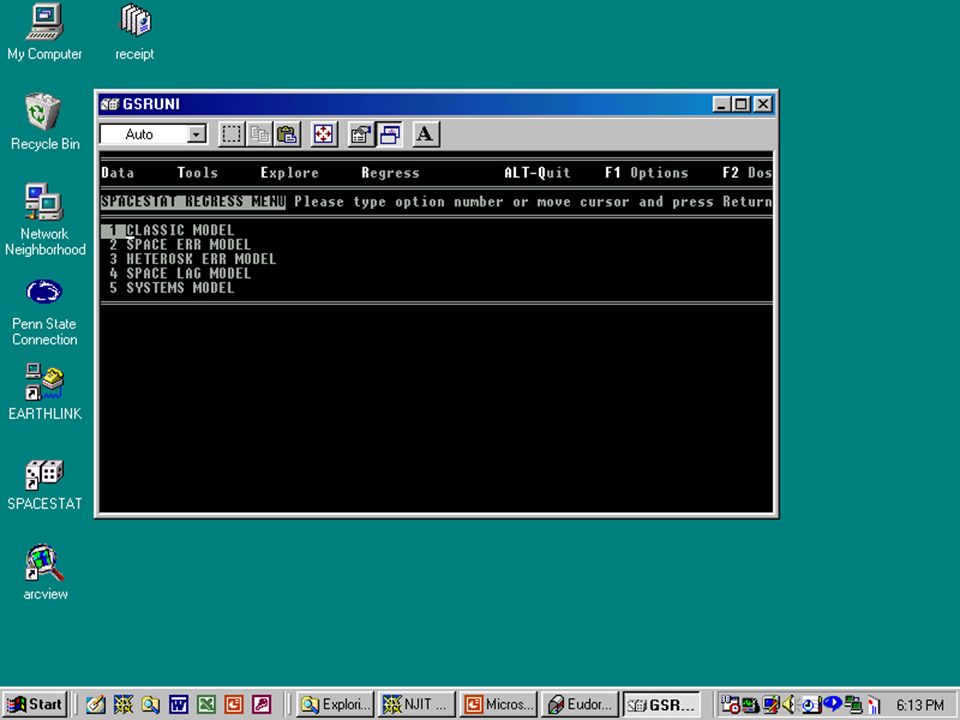Screen dimensions: 960x720
Task: Launch Excel from quick launch bar
Action: 206,705
